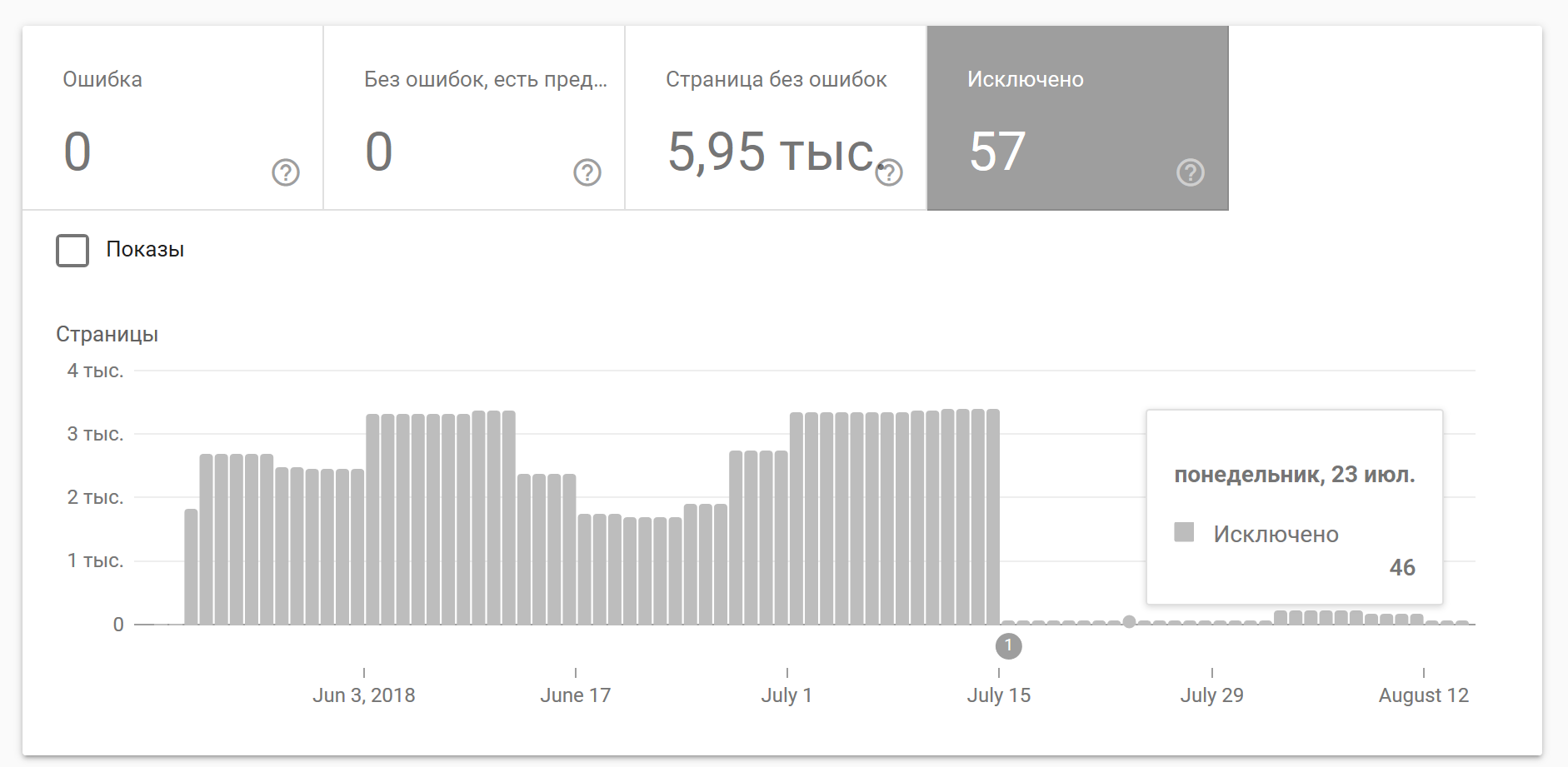Viewport: 1568px width, 767px height.
Task: Click the help icon in the Ошибка card
Action: tap(286, 172)
